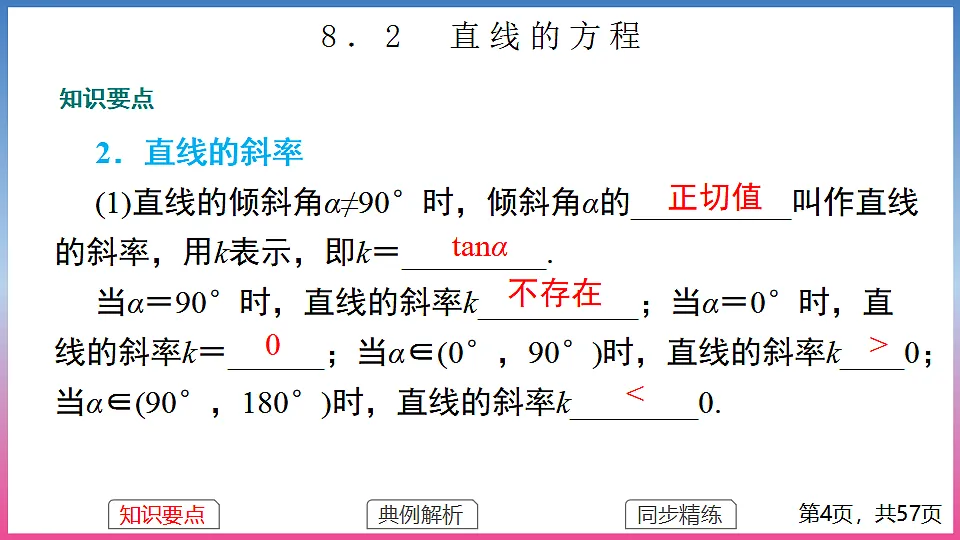The image size is (960, 540).
Task: Click the red answer 0 after k=
Action: (x=272, y=345)
